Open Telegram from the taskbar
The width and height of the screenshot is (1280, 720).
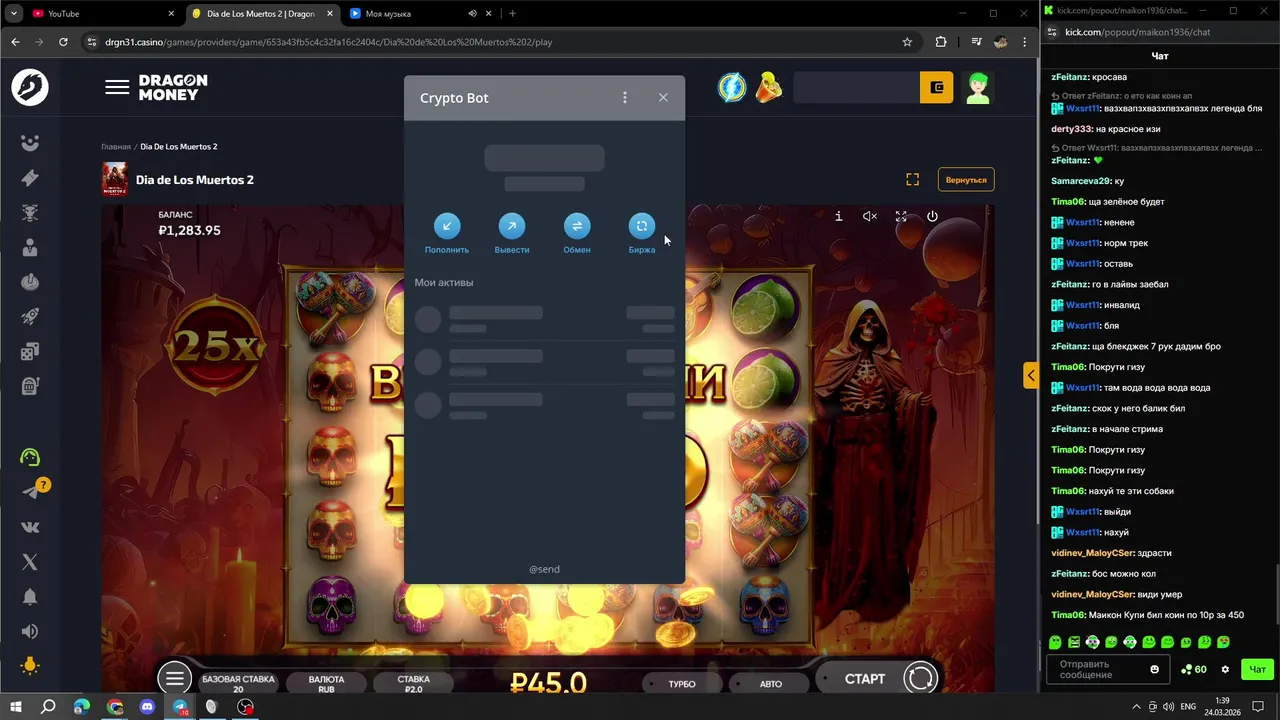click(180, 707)
